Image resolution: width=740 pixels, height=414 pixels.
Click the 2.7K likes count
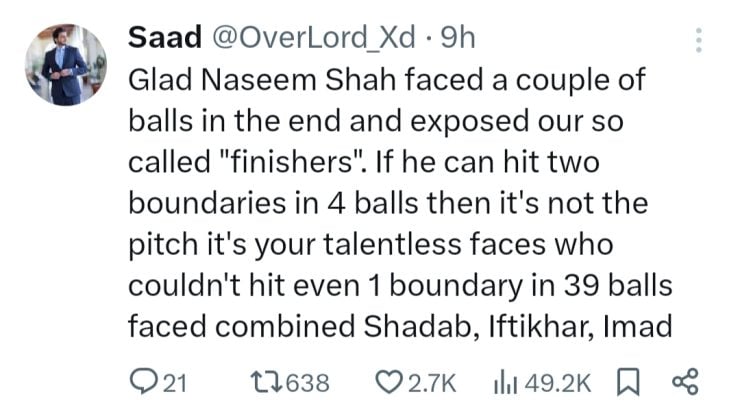433,381
